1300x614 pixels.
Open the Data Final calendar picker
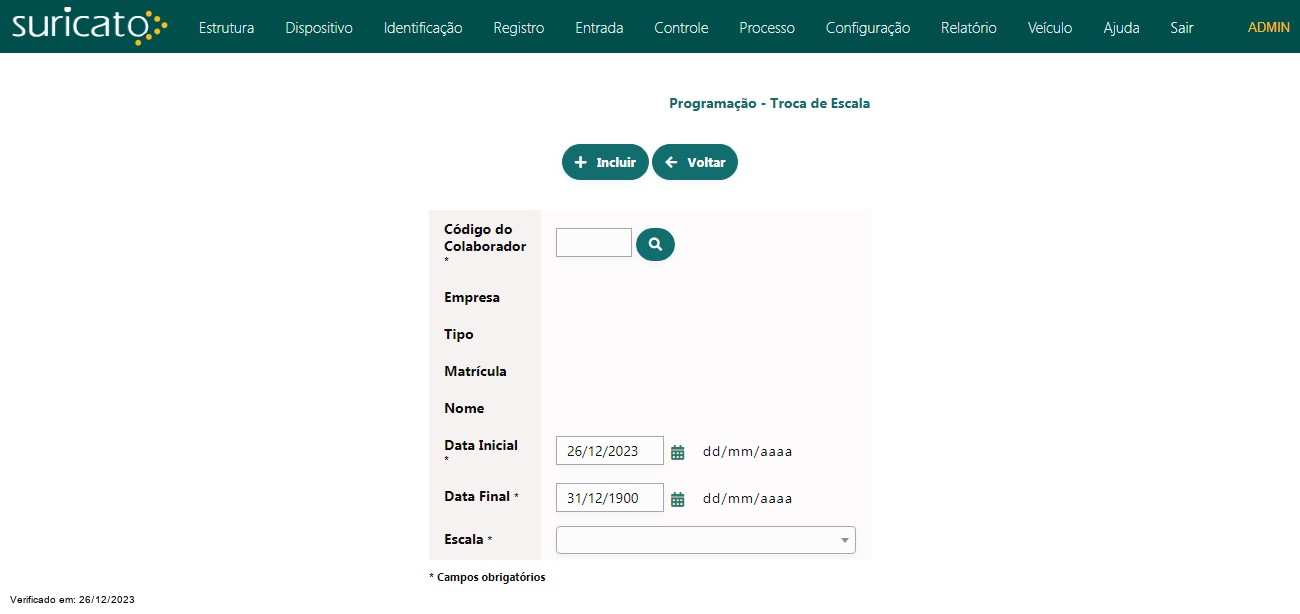[677, 499]
